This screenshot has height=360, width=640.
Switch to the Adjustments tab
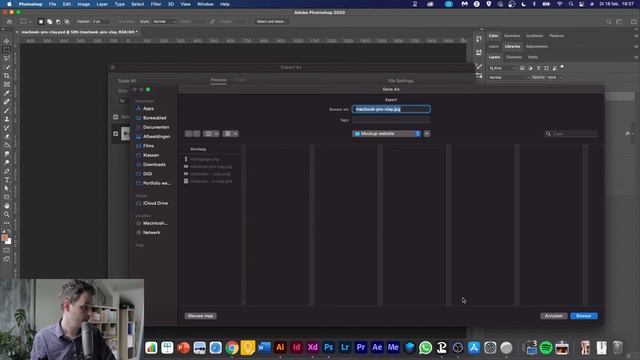coord(537,47)
